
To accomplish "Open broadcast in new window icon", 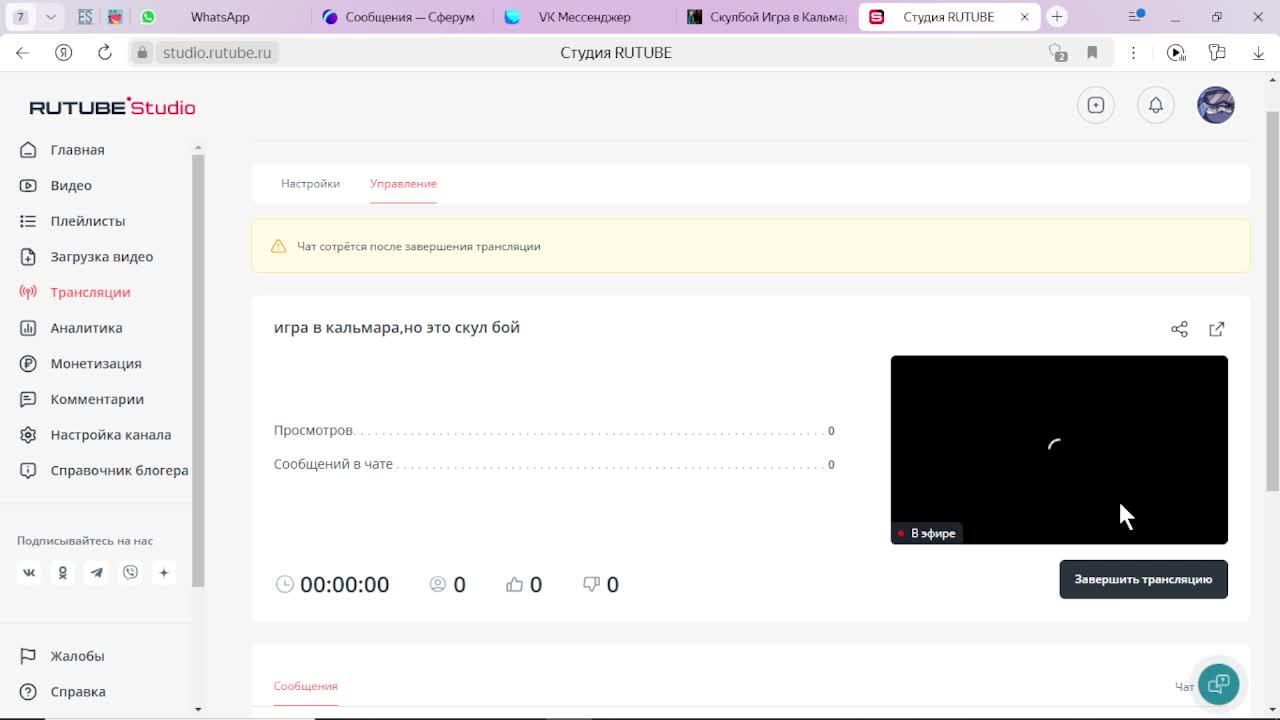I will coord(1217,329).
